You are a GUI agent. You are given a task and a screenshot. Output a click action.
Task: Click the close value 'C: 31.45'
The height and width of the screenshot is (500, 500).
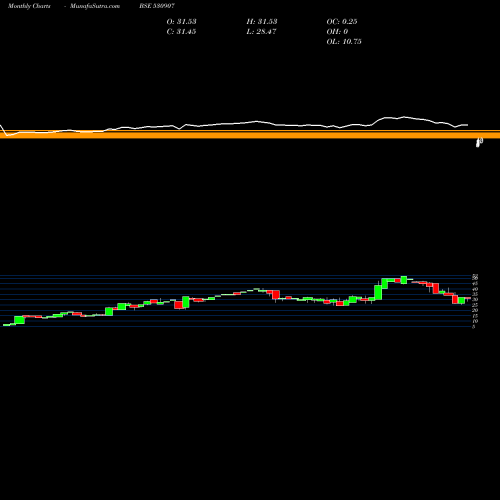click(x=181, y=32)
